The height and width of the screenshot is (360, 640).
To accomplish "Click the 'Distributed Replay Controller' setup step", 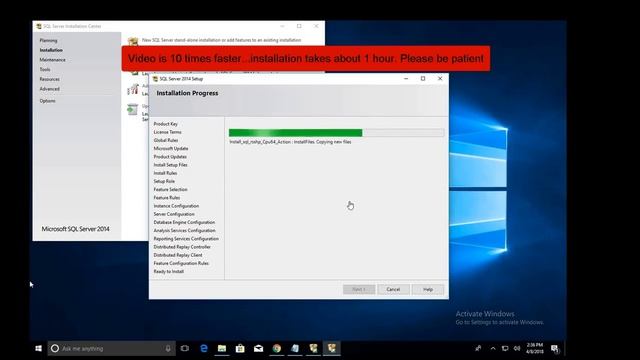I will click(182, 247).
